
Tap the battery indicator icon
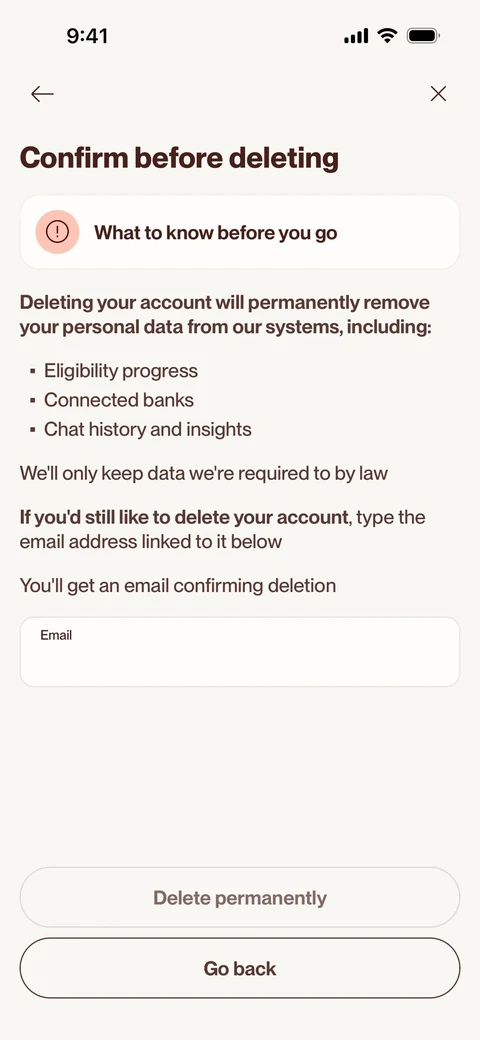click(422, 36)
